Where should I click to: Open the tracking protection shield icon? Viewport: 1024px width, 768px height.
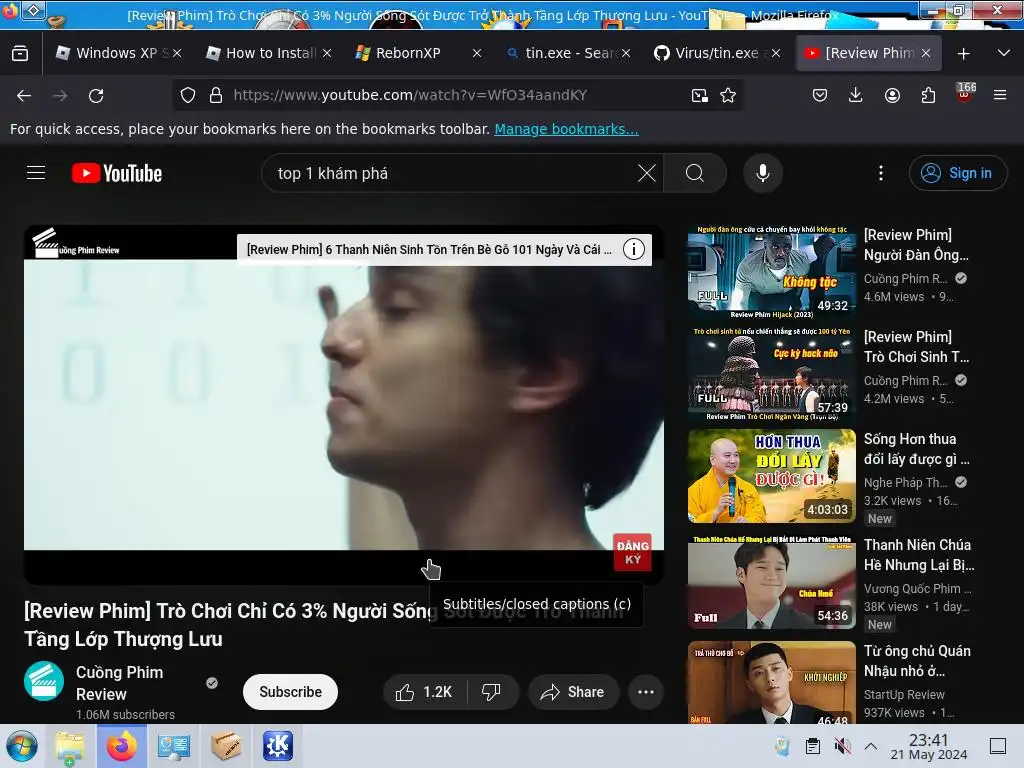(188, 95)
